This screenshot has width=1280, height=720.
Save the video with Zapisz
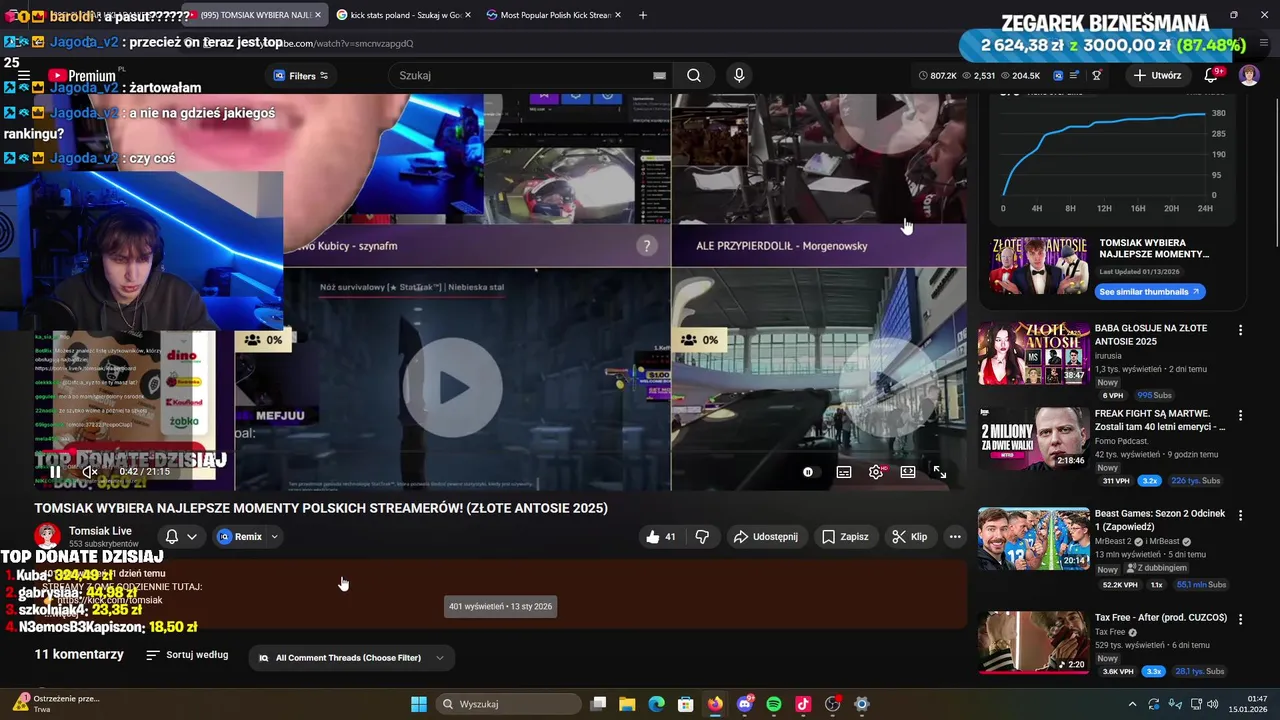tap(845, 537)
